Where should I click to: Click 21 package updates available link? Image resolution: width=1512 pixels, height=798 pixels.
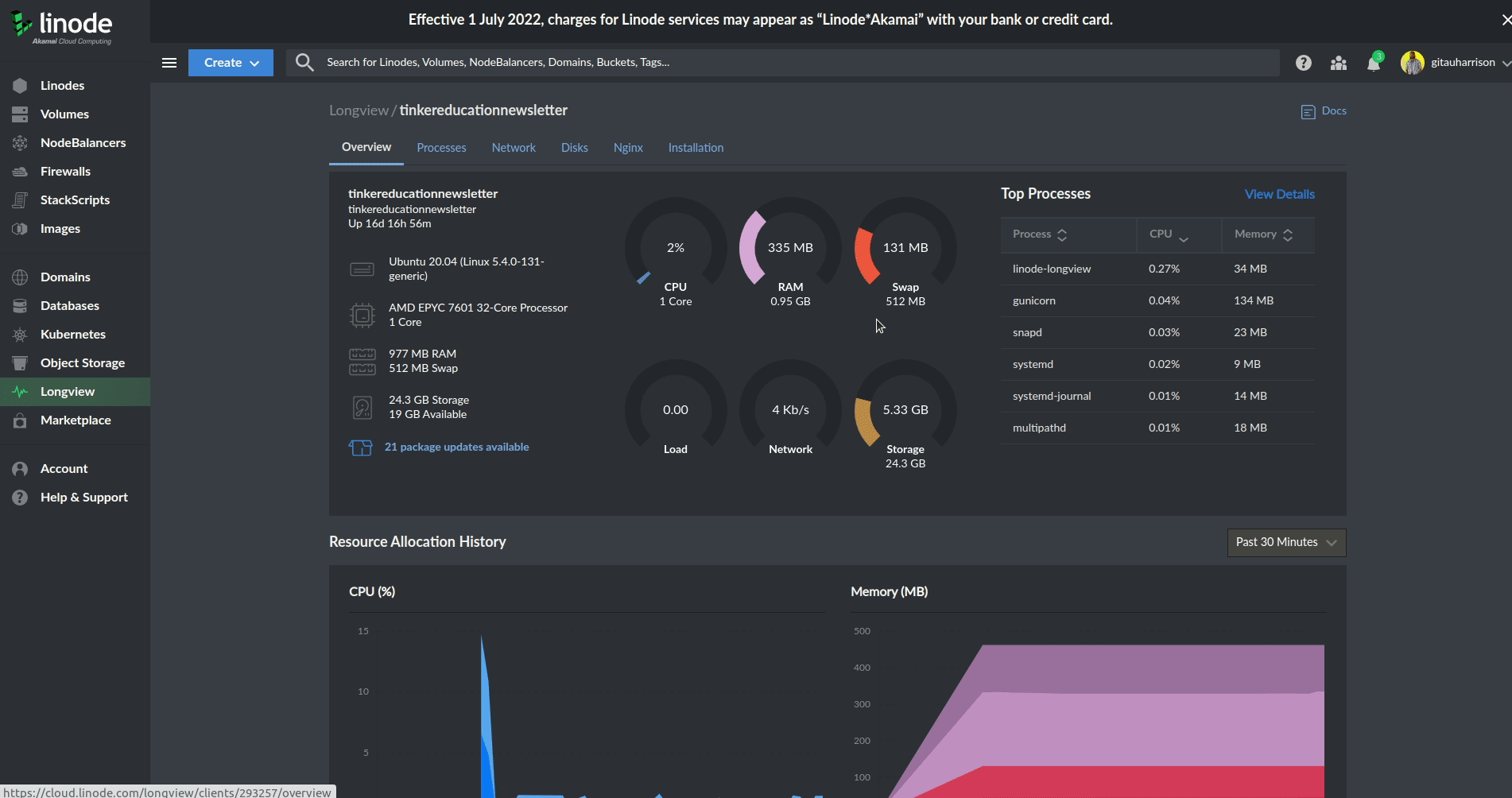tap(456, 447)
